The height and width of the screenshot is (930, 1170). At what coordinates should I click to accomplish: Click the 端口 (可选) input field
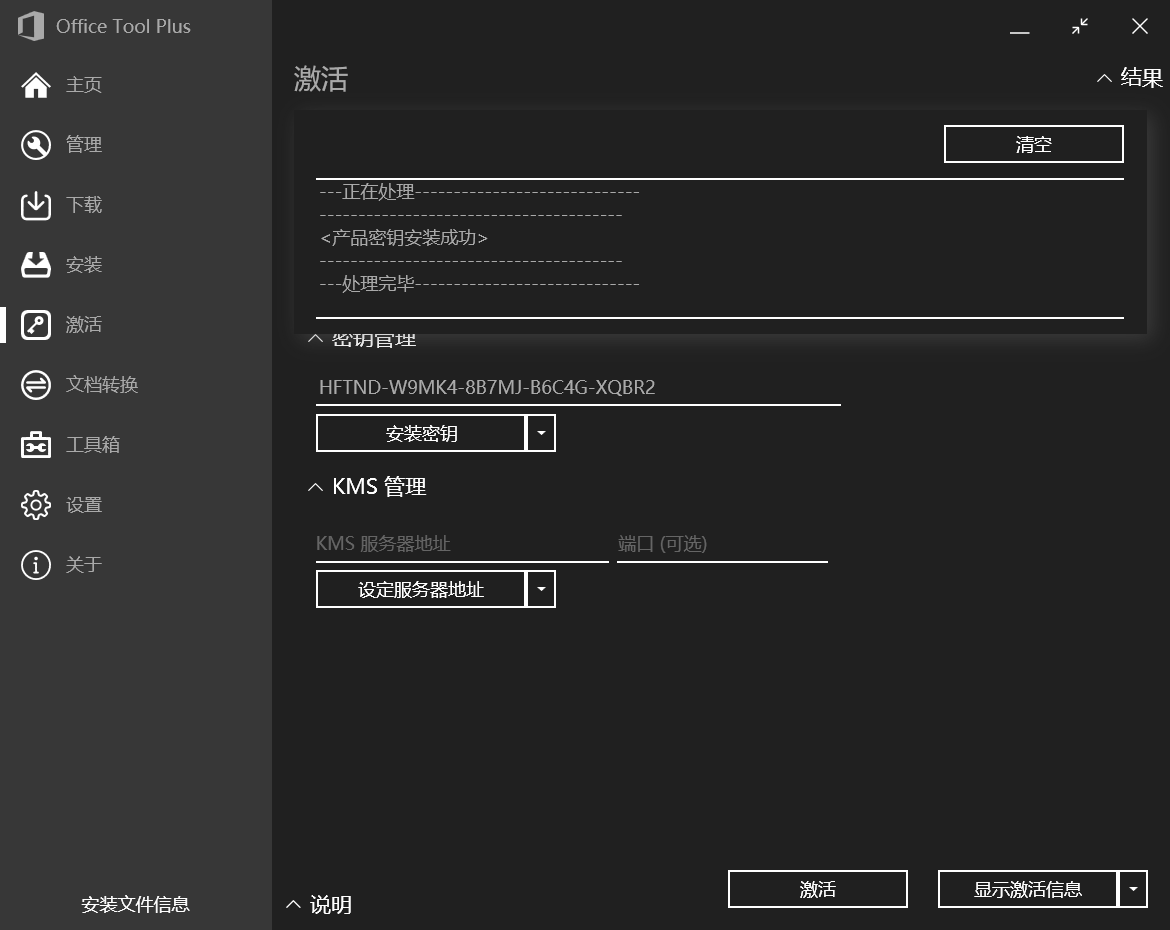722,544
